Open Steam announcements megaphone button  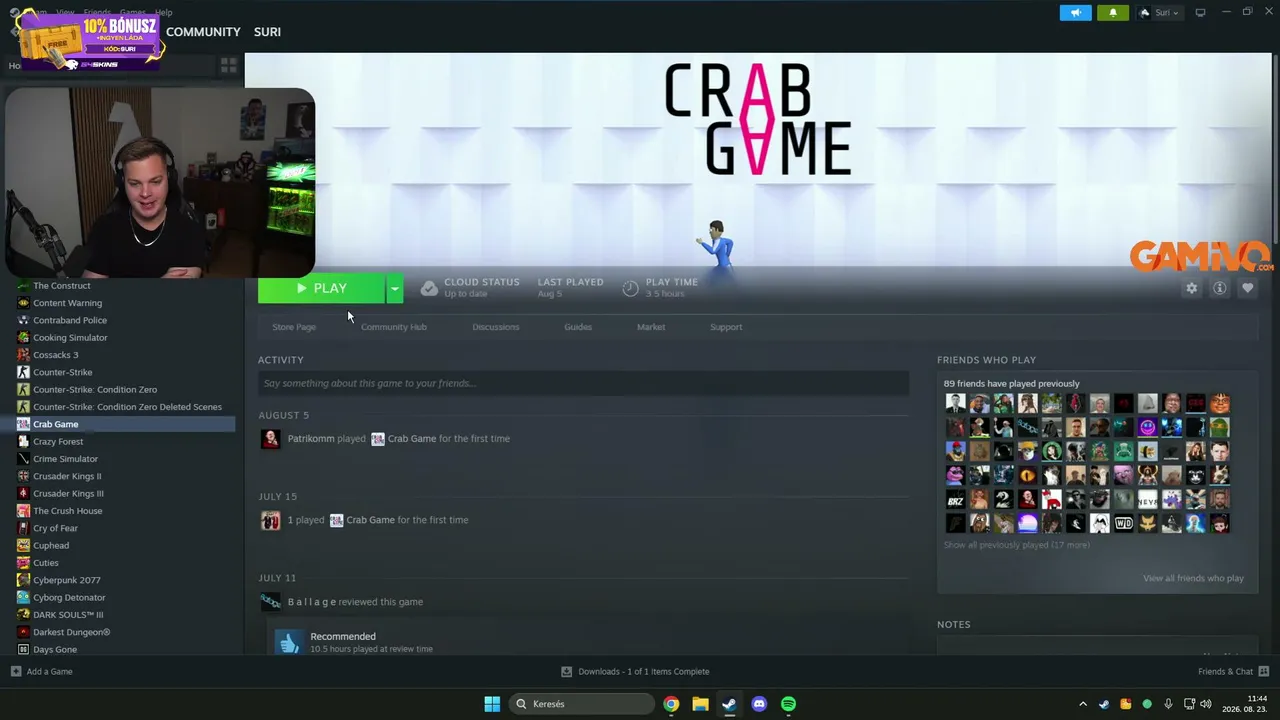tap(1076, 13)
